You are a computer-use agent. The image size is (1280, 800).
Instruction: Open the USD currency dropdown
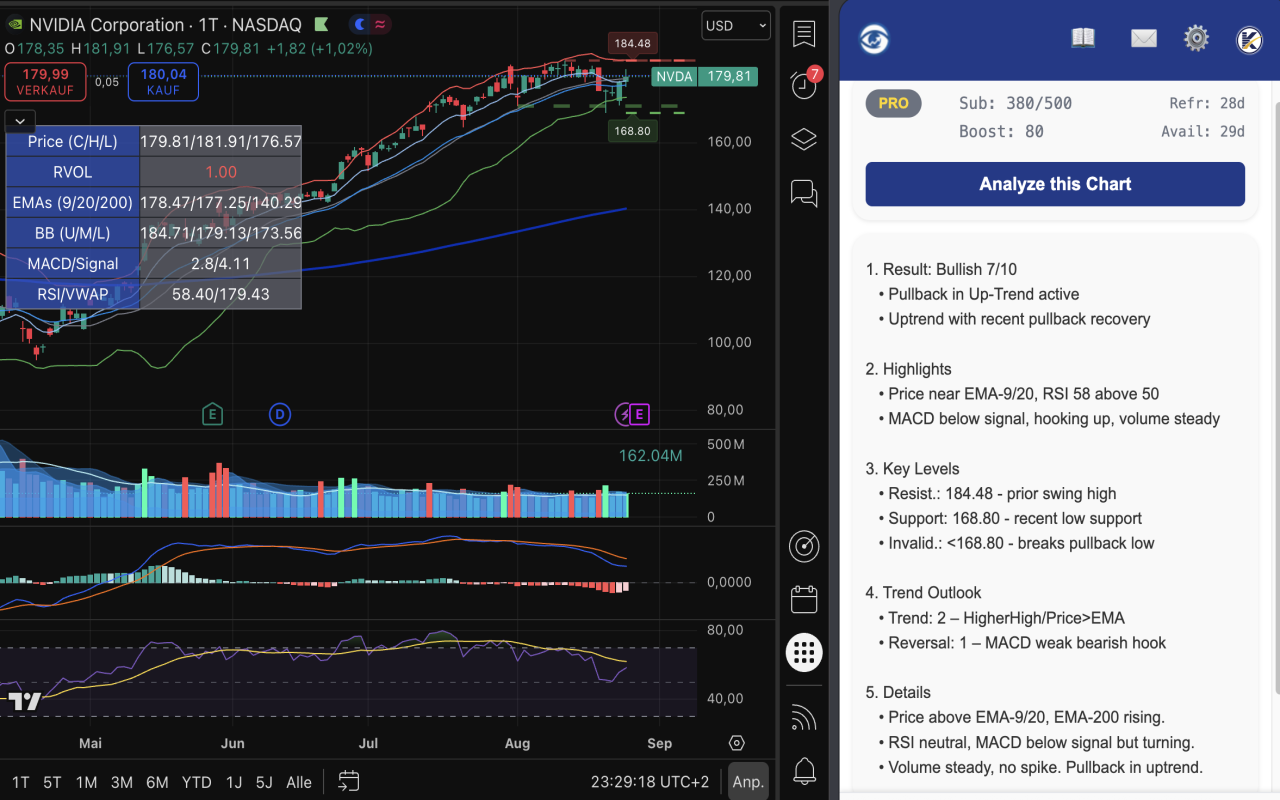[736, 26]
